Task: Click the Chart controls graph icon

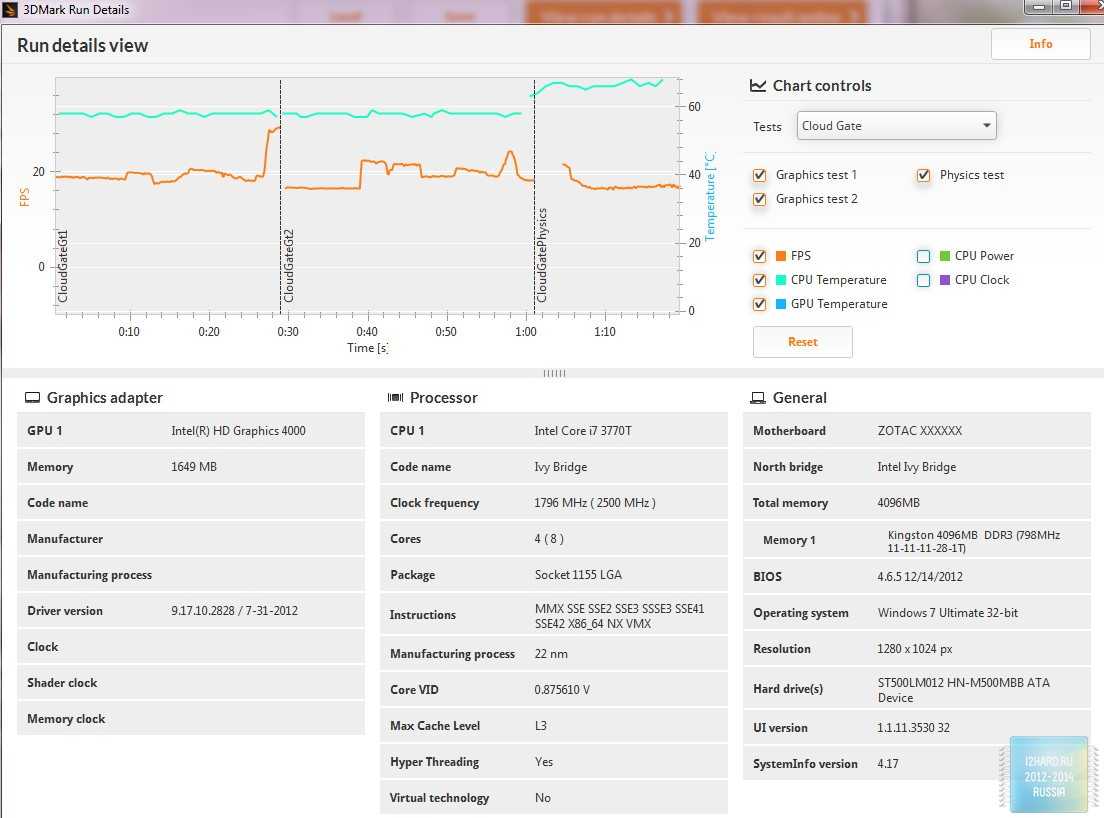Action: (x=758, y=86)
